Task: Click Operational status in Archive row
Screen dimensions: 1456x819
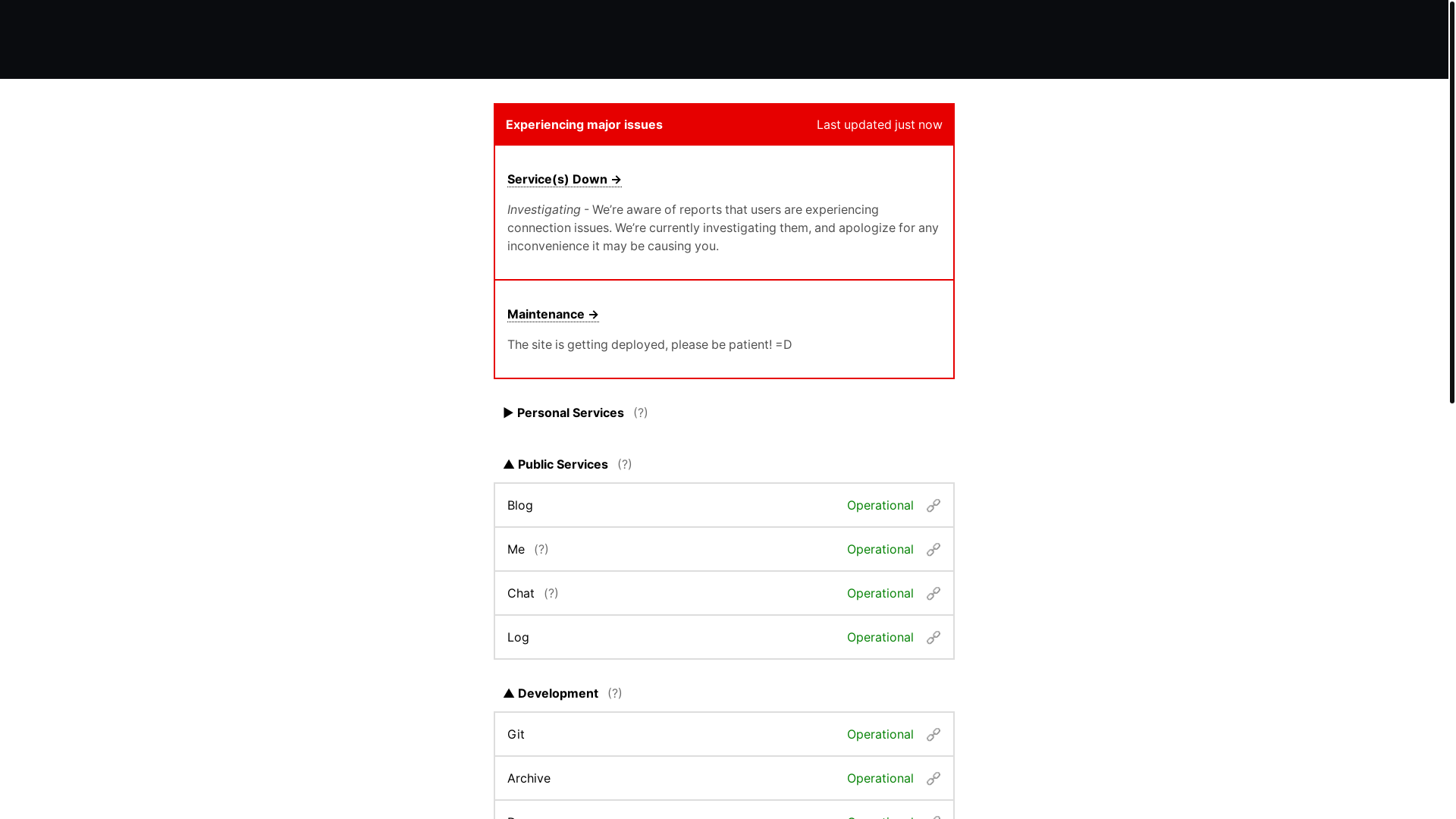Action: click(x=880, y=778)
